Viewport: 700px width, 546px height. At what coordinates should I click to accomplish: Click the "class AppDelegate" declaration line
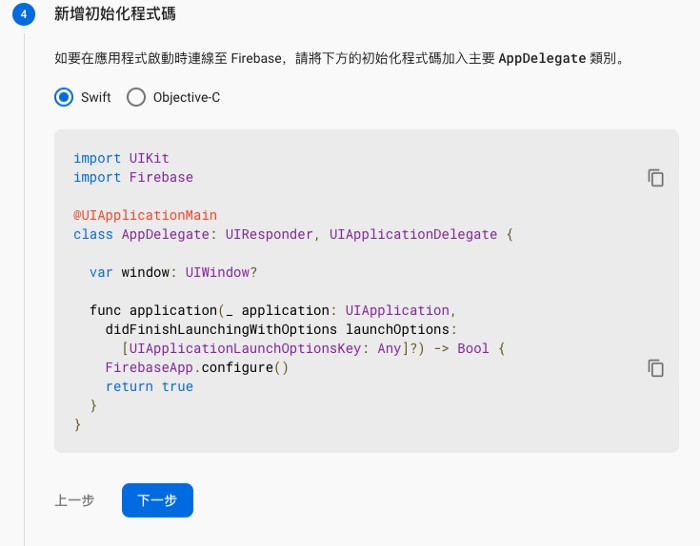click(293, 234)
